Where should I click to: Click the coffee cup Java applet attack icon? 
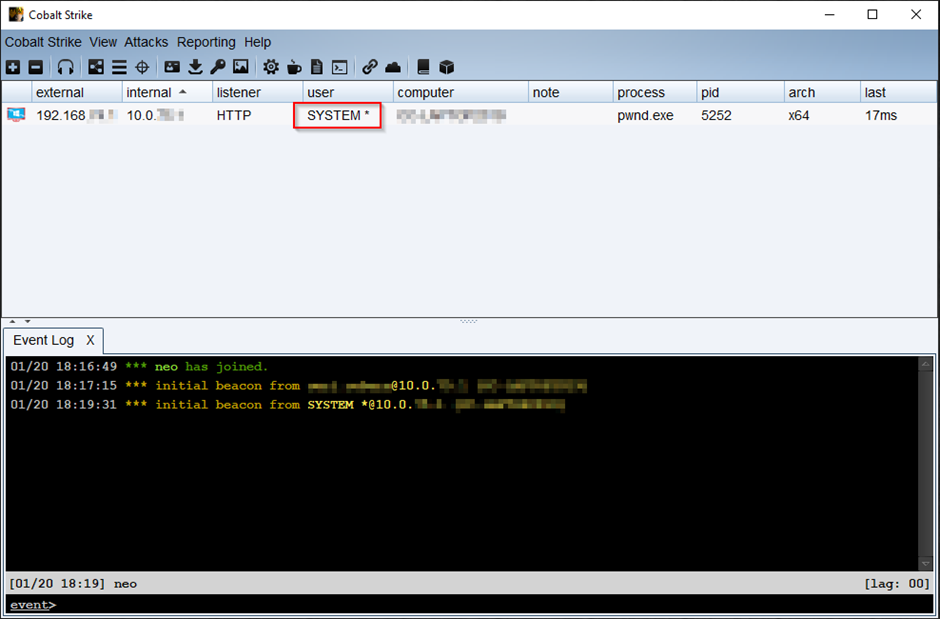tap(294, 67)
